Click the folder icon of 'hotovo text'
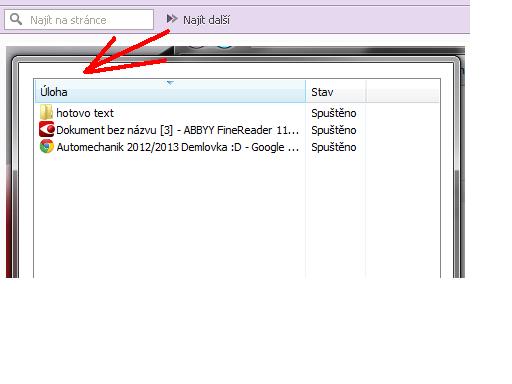 [x=46, y=112]
